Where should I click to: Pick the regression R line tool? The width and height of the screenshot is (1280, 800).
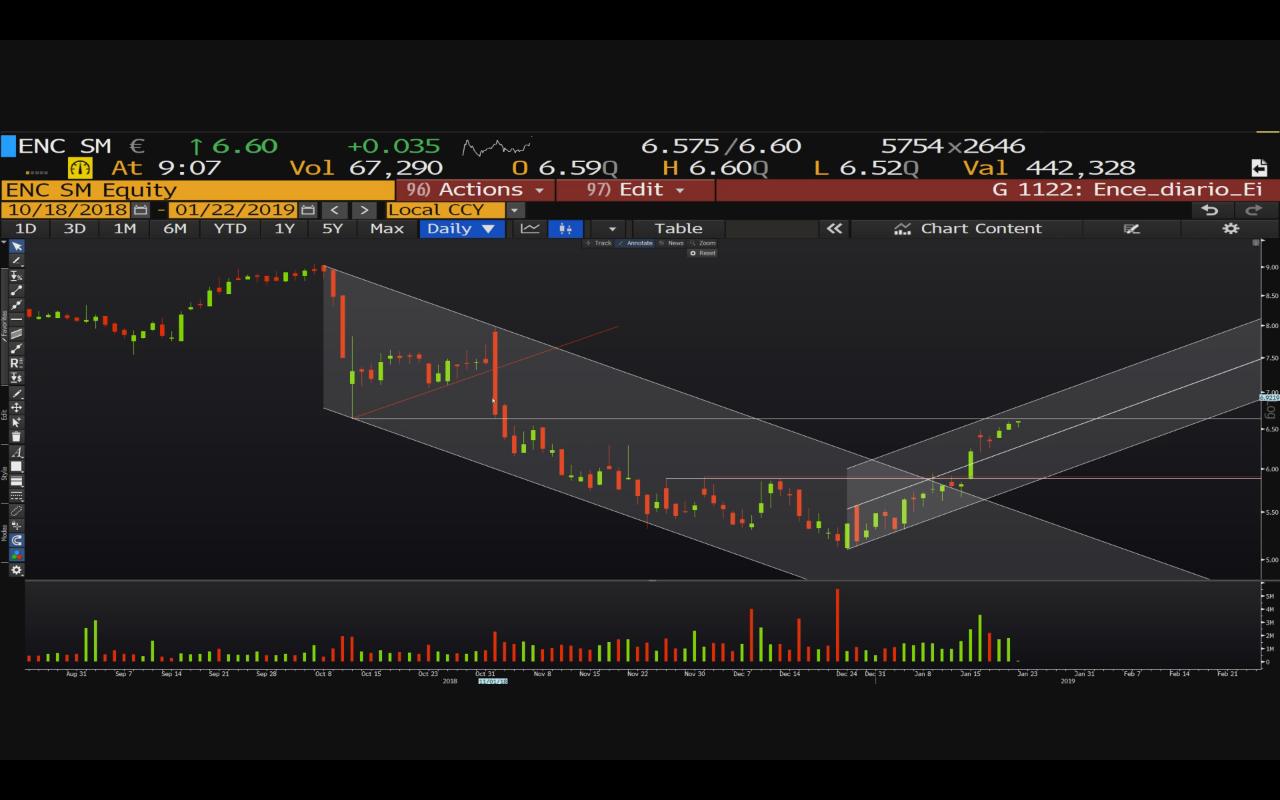coord(16,363)
